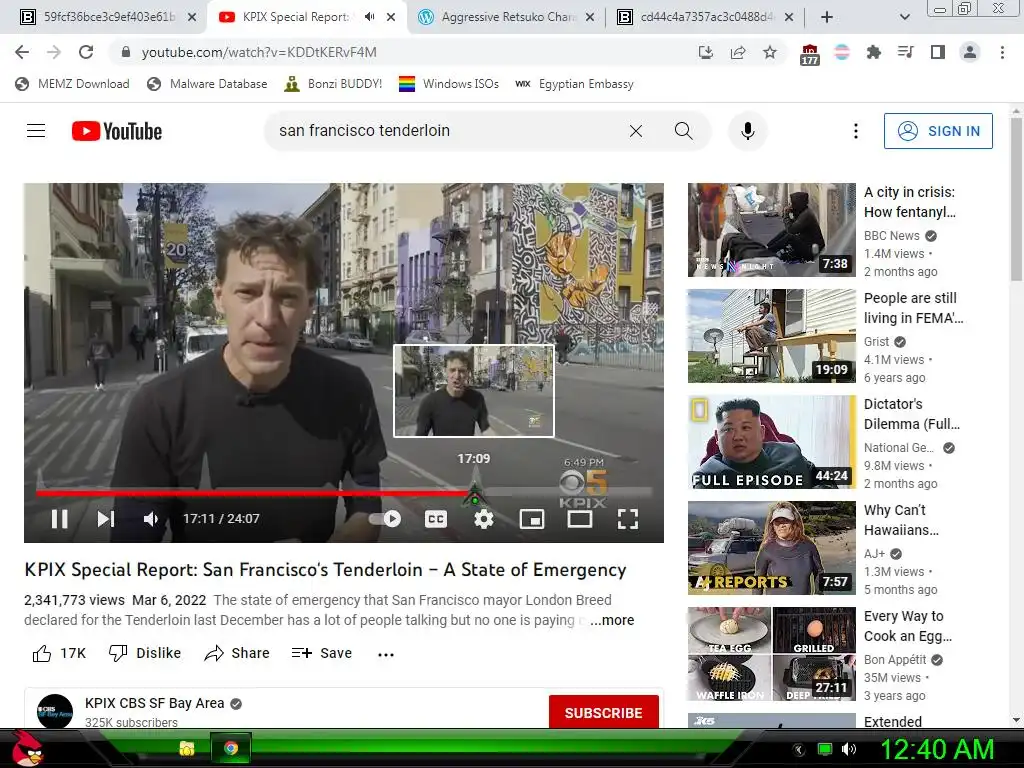This screenshot has width=1024, height=768.
Task: Open Why Can't Hawaiians video title
Action: [901, 520]
